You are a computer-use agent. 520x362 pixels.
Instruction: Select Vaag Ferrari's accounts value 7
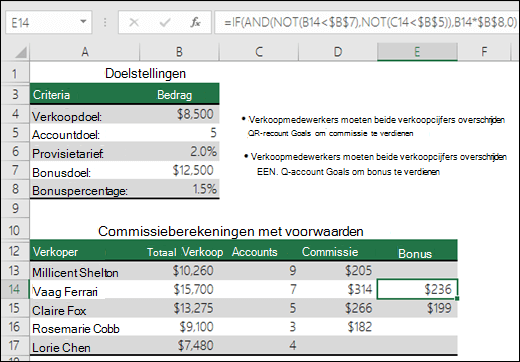coord(259,289)
